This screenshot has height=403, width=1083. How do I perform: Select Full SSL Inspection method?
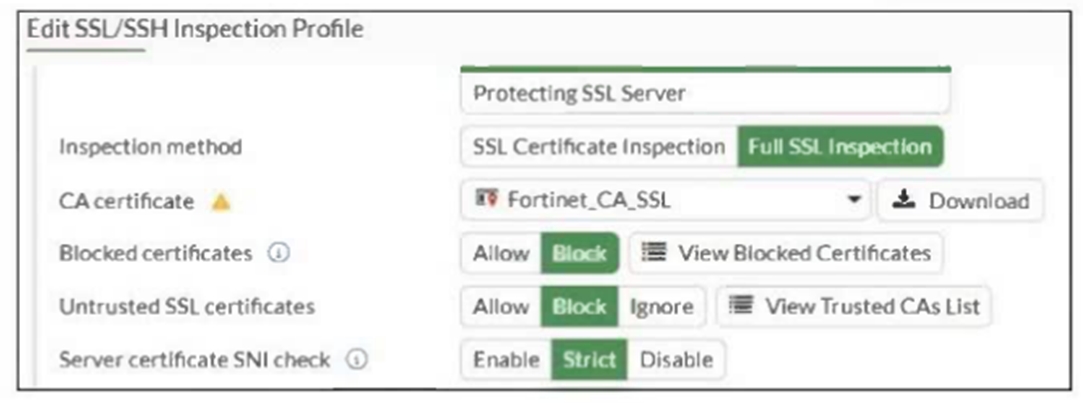[x=840, y=147]
